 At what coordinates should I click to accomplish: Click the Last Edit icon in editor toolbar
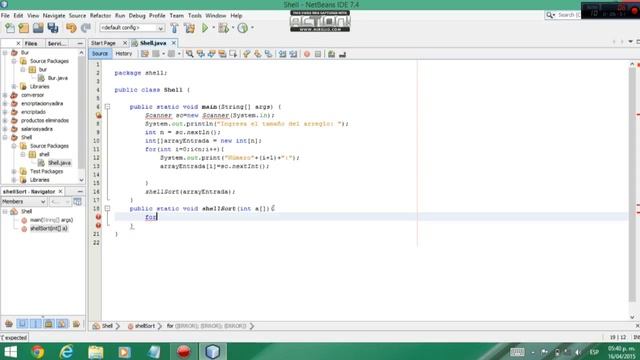pos(145,54)
